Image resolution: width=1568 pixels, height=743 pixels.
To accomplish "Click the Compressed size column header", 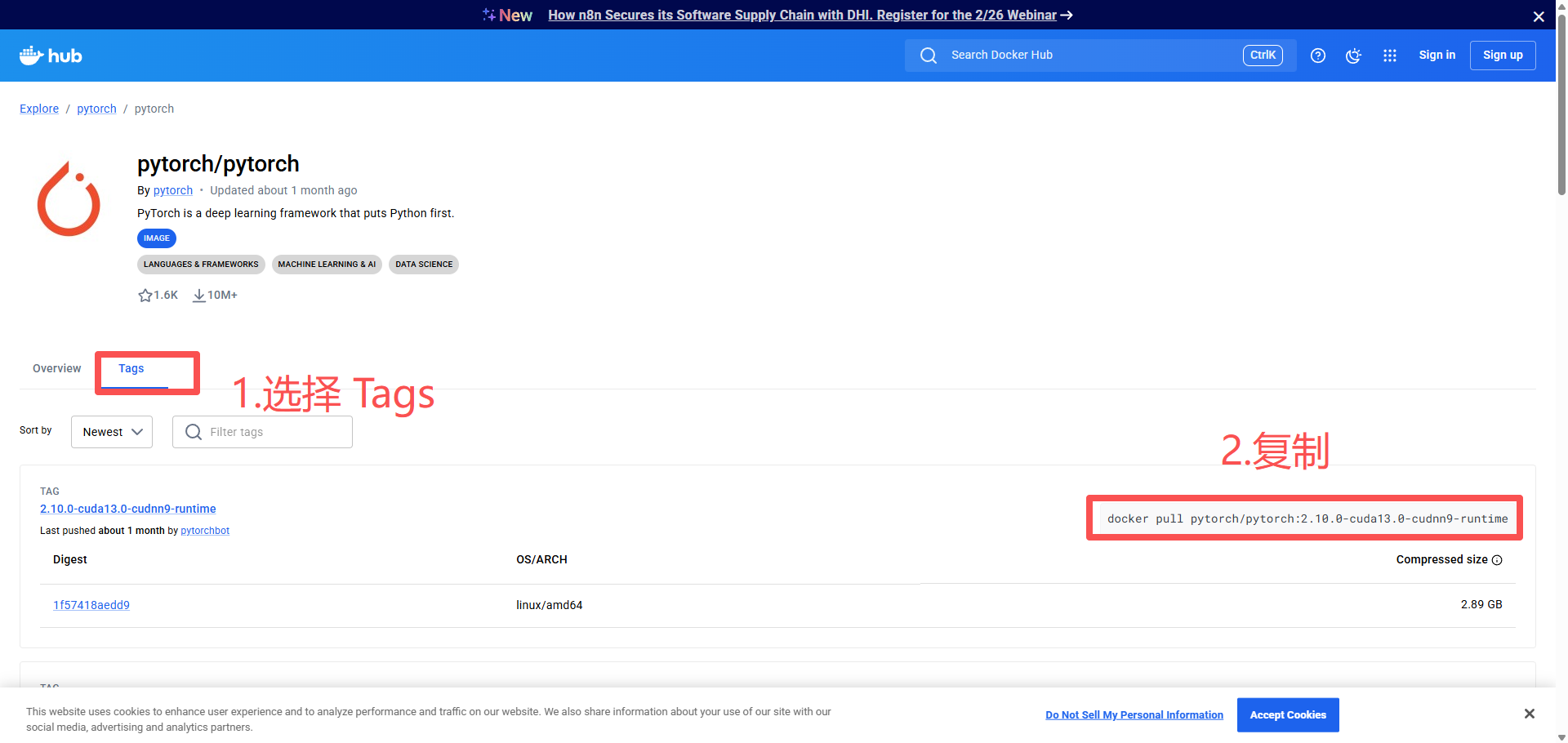I will point(1442,560).
